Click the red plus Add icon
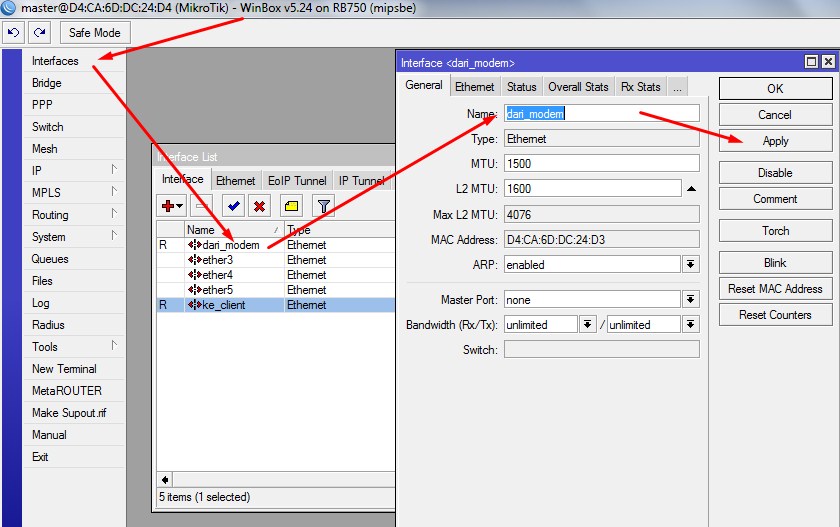840x527 pixels. pos(172,206)
